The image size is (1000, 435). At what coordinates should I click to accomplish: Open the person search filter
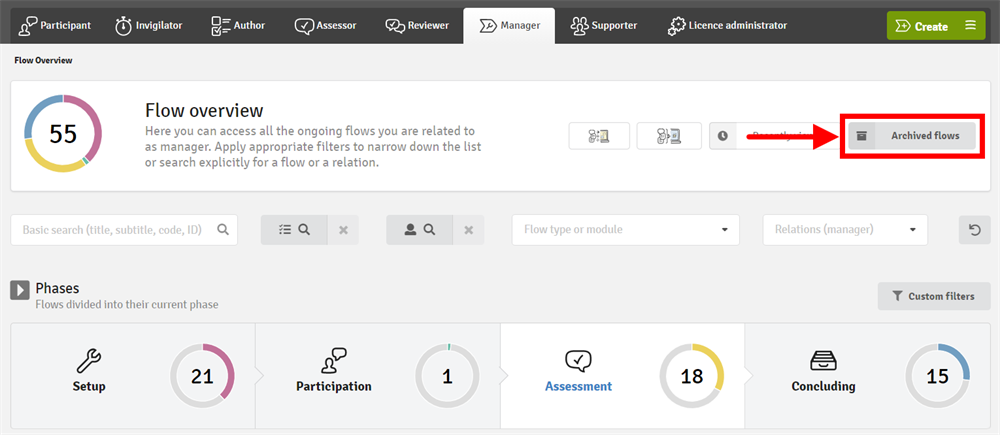pyautogui.click(x=419, y=229)
